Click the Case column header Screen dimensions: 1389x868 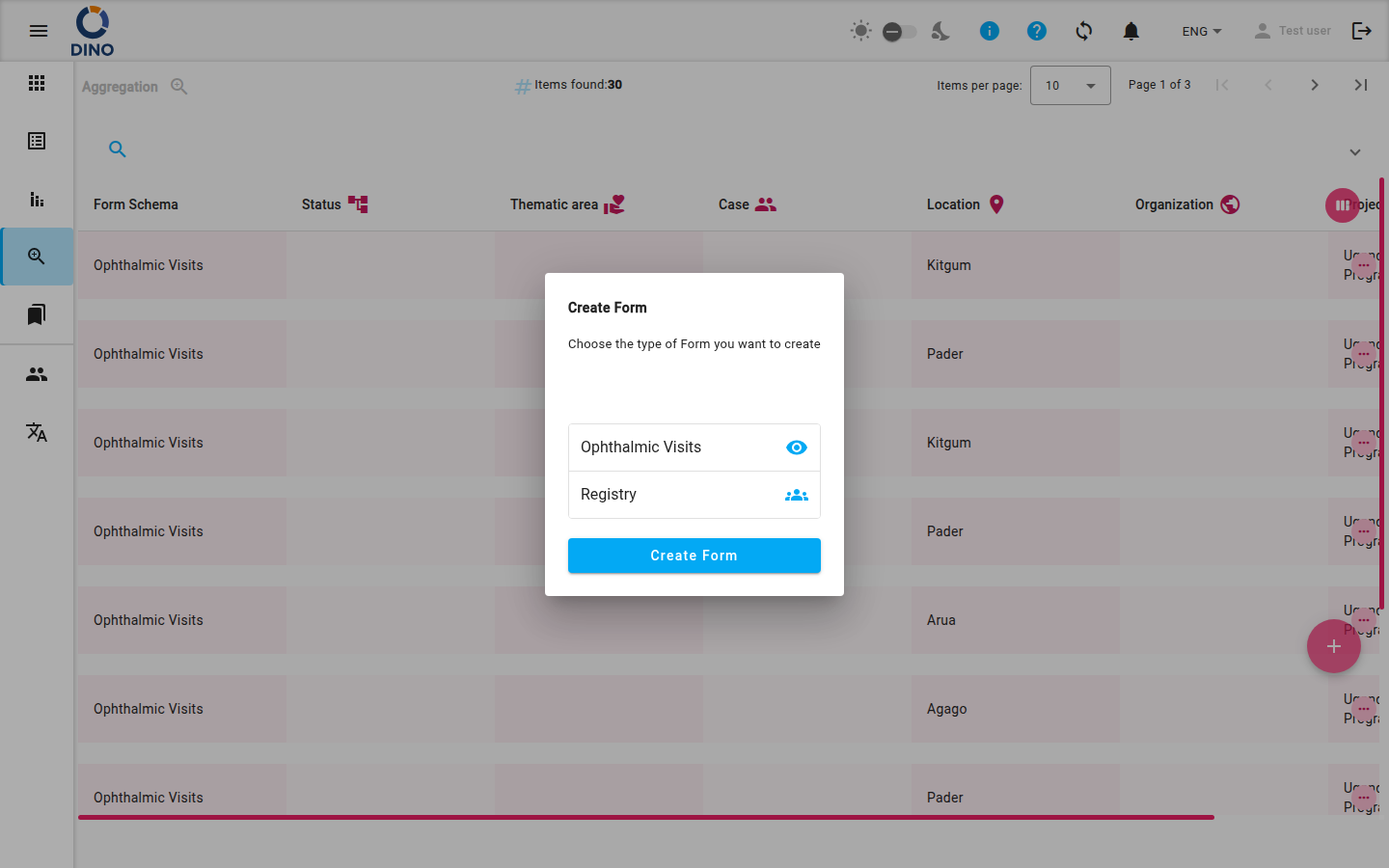click(x=748, y=204)
